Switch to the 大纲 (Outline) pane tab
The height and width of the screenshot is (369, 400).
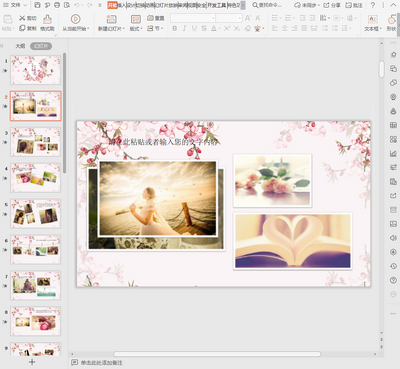tap(20, 46)
